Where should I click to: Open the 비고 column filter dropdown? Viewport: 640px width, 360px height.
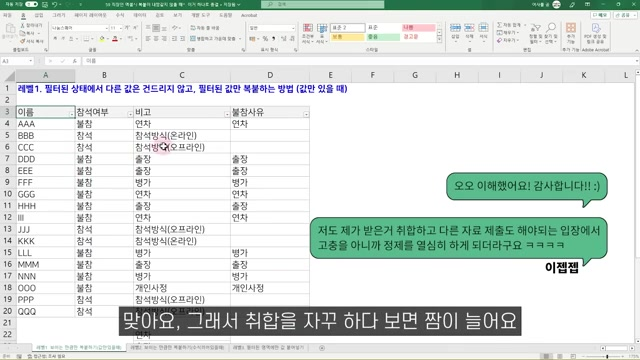click(x=227, y=114)
